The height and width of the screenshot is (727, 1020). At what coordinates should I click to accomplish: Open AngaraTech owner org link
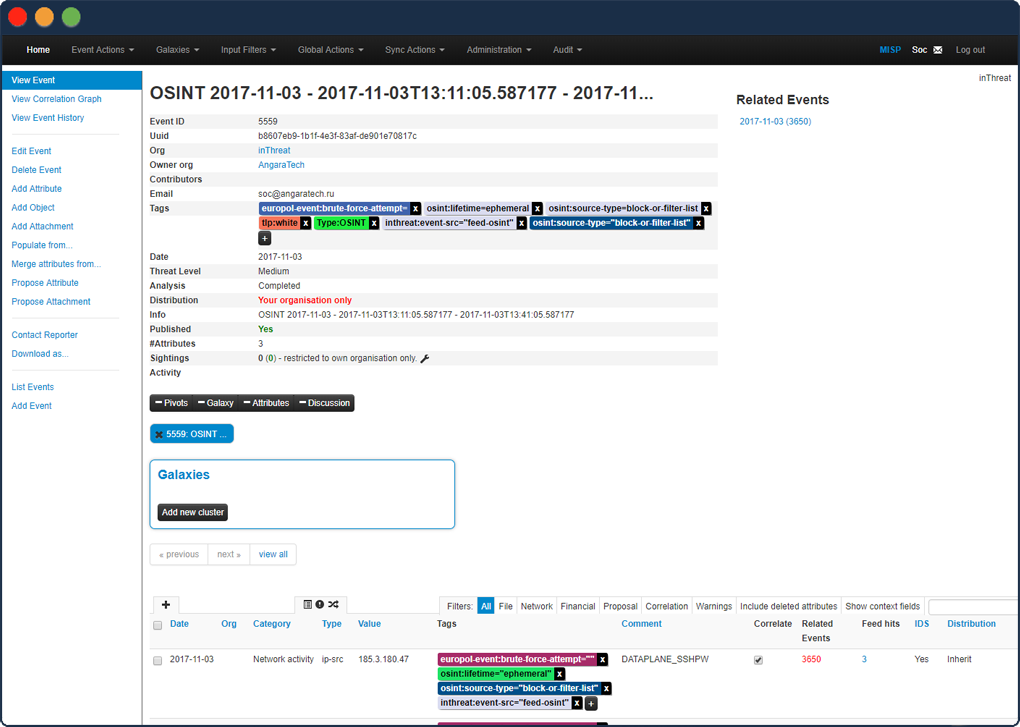tap(281, 165)
